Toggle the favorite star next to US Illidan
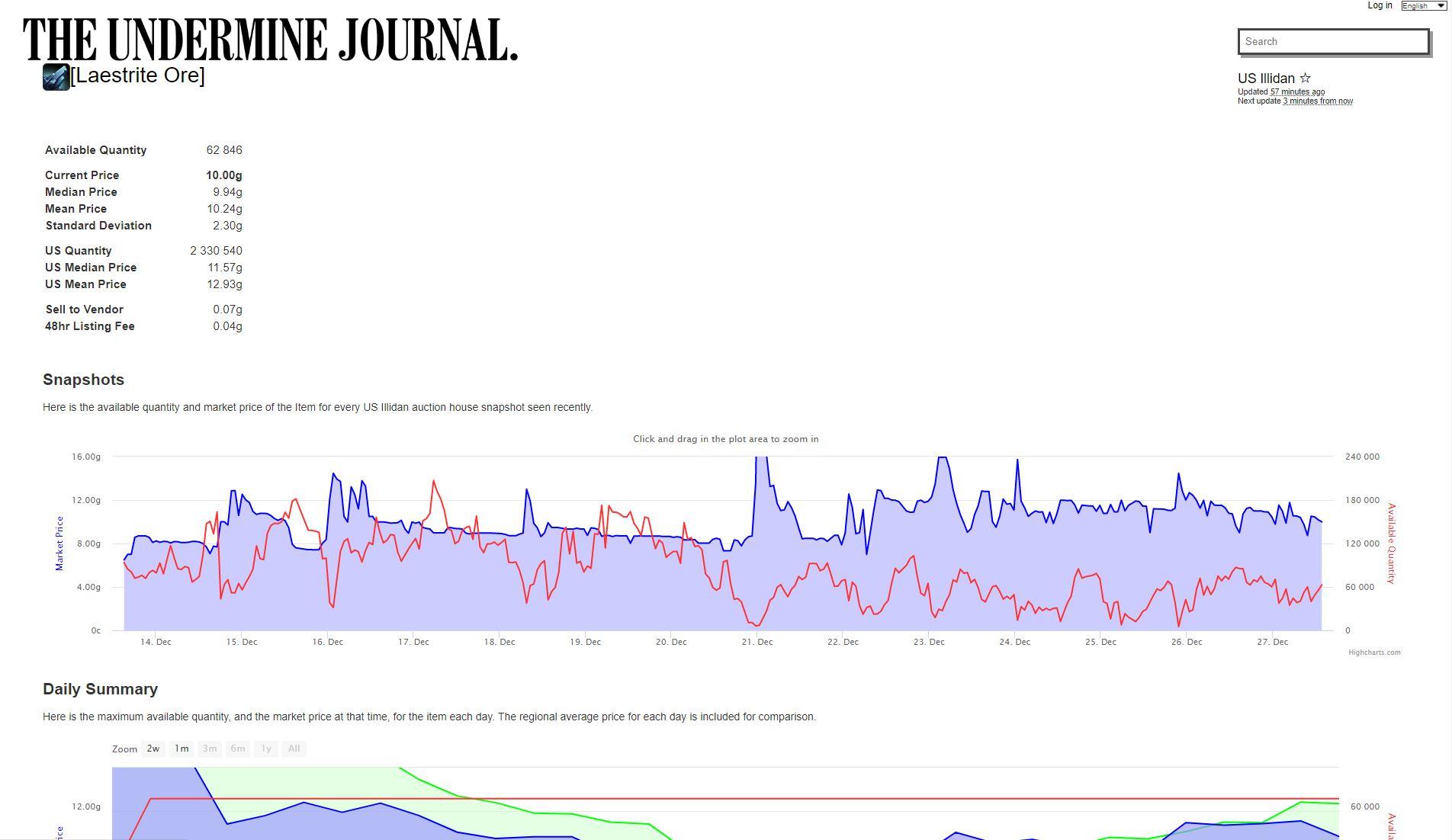This screenshot has width=1452, height=840. 1306,78
